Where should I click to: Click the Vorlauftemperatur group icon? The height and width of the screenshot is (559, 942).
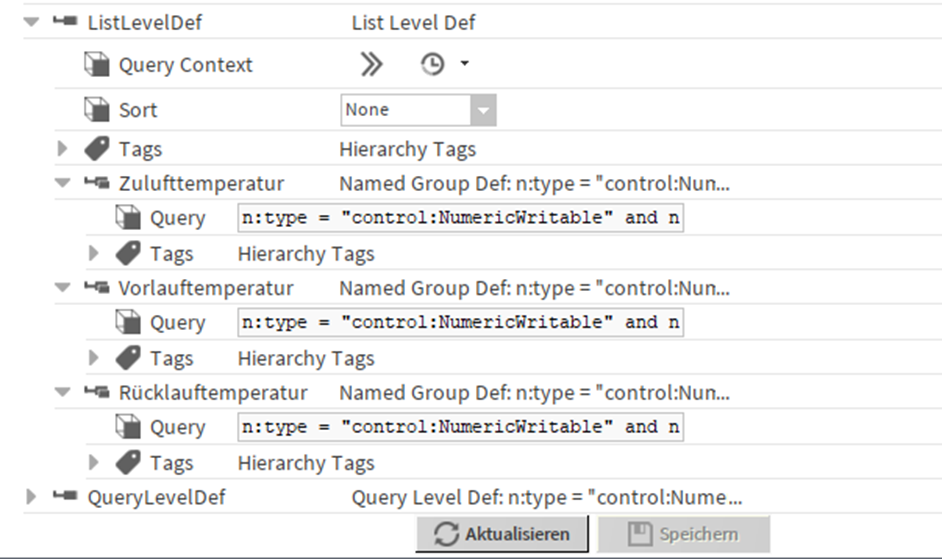97,288
